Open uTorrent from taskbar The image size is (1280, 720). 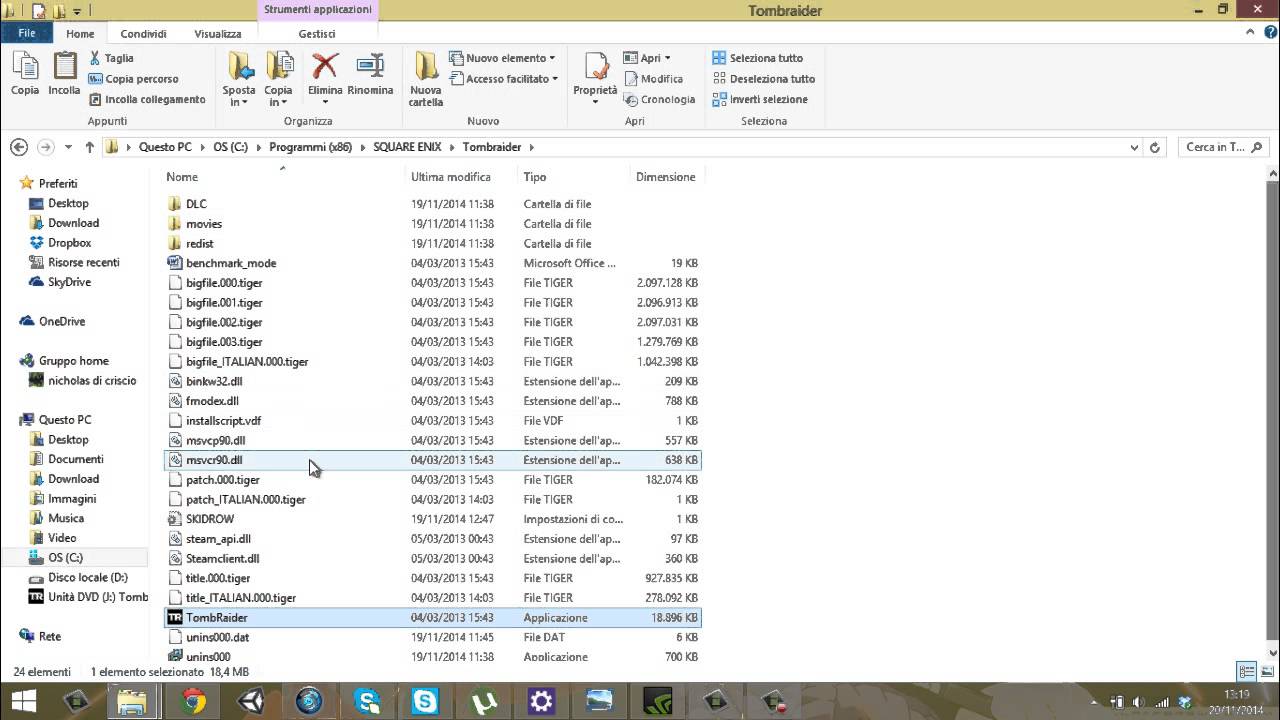click(x=483, y=701)
